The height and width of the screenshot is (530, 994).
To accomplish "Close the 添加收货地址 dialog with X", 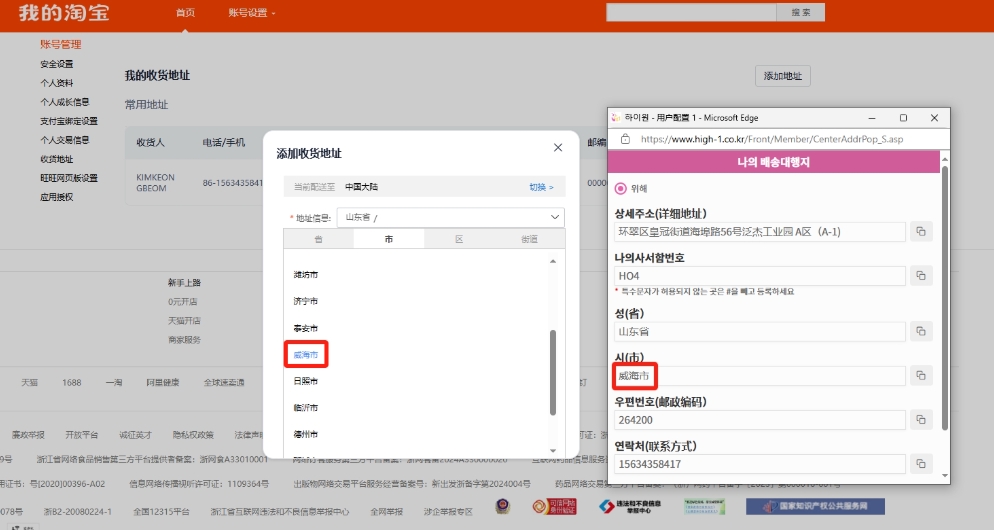I will click(x=558, y=148).
